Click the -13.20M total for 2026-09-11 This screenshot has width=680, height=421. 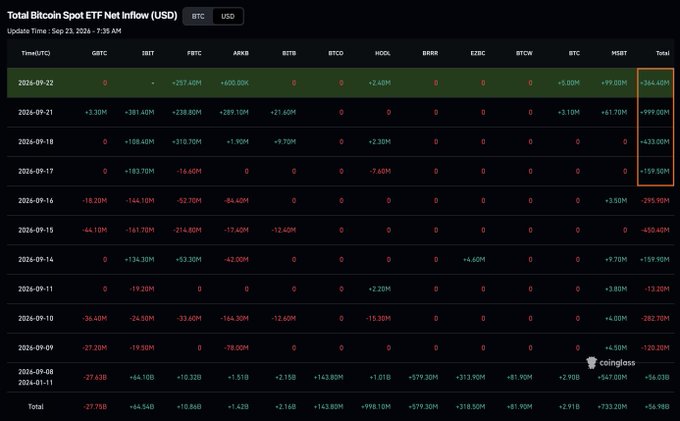(x=657, y=289)
